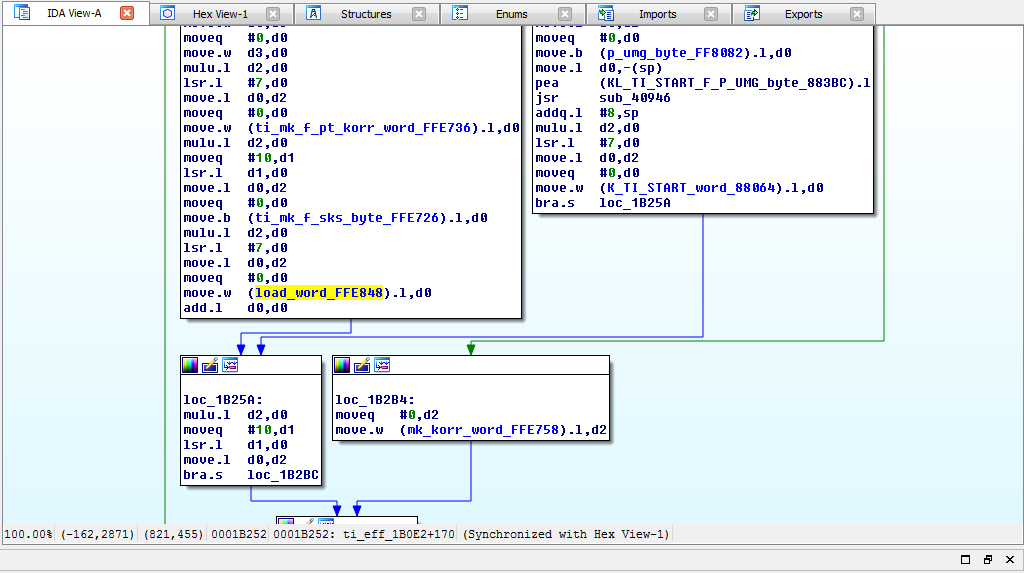Close the Exports tab
This screenshot has height=573, width=1024.
click(x=857, y=14)
